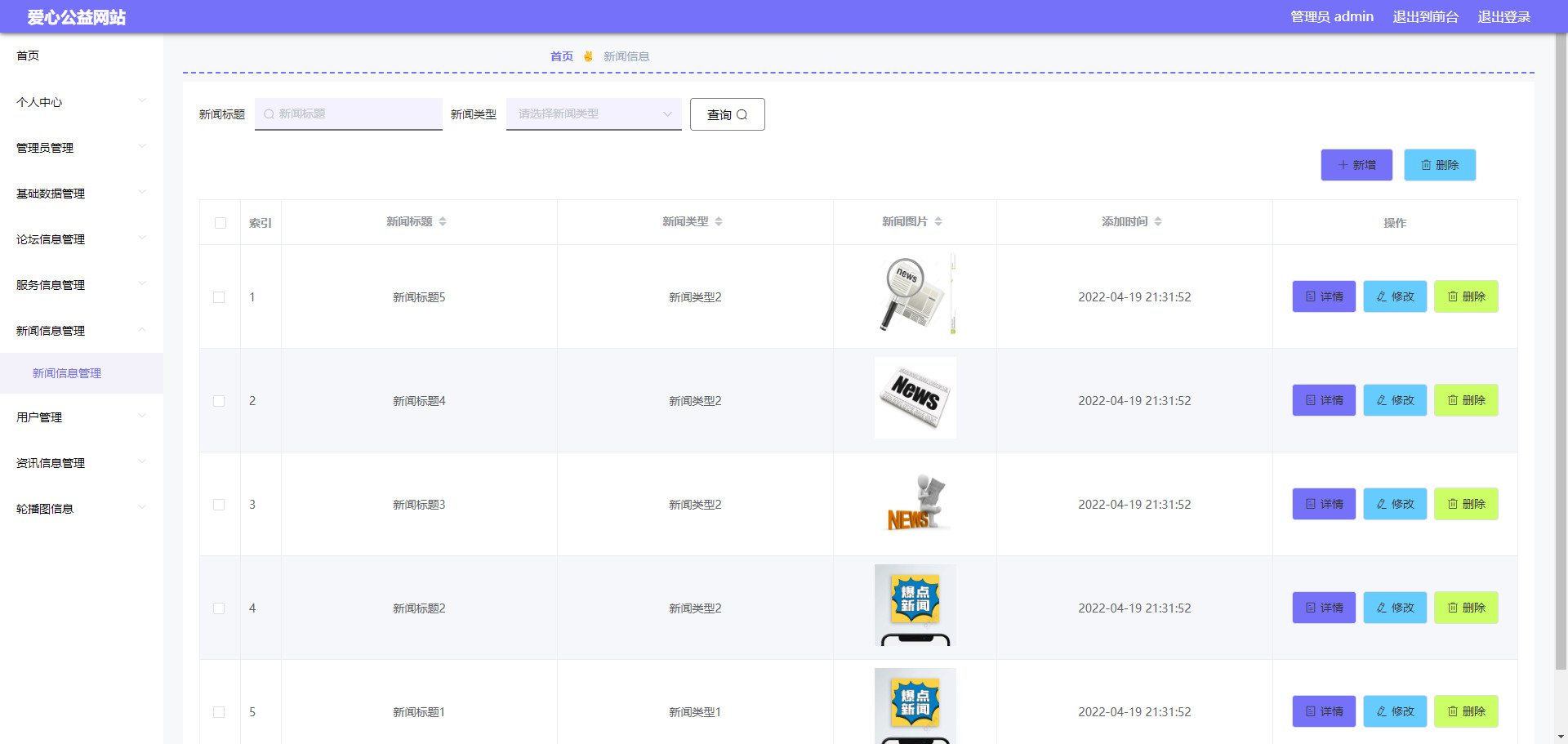Open 详情 for 新闻标题5 row

[1324, 296]
